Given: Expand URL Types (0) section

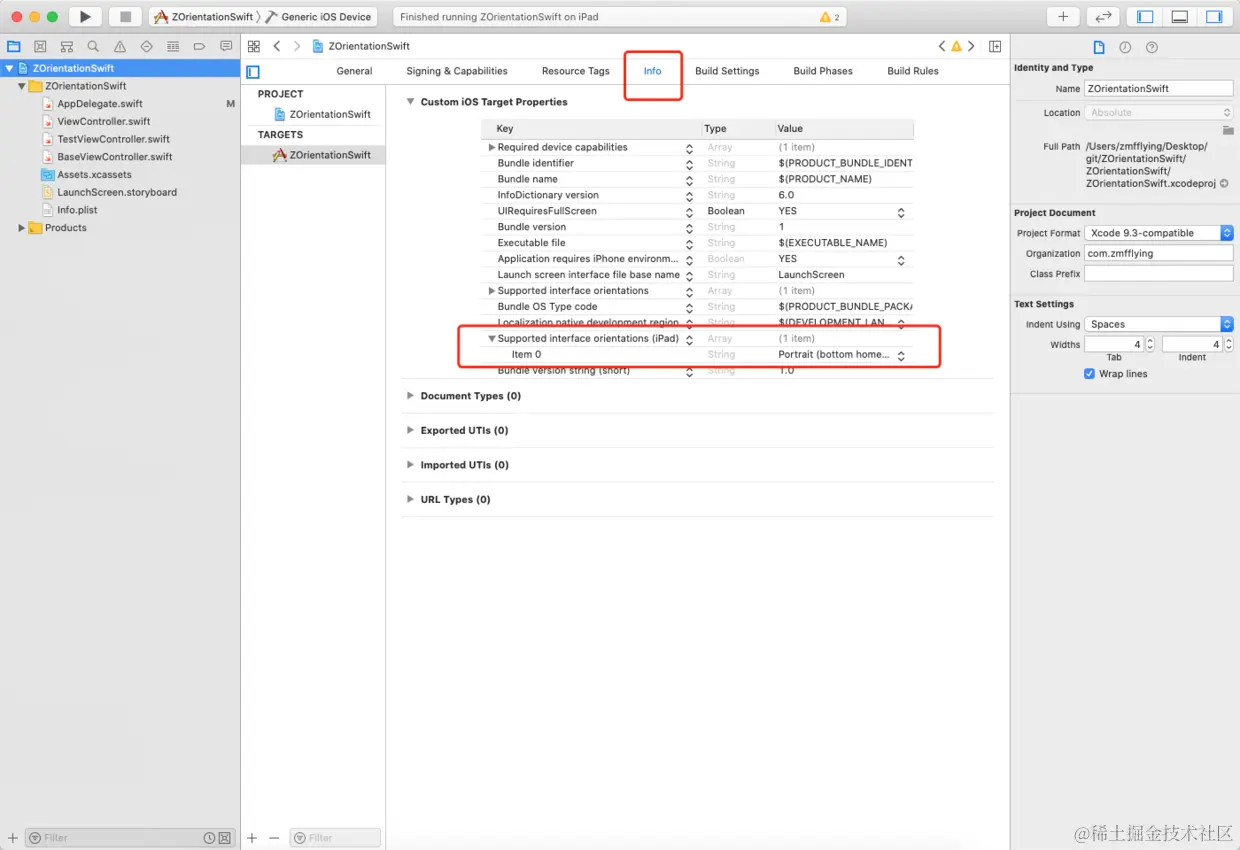Looking at the screenshot, I should 410,500.
